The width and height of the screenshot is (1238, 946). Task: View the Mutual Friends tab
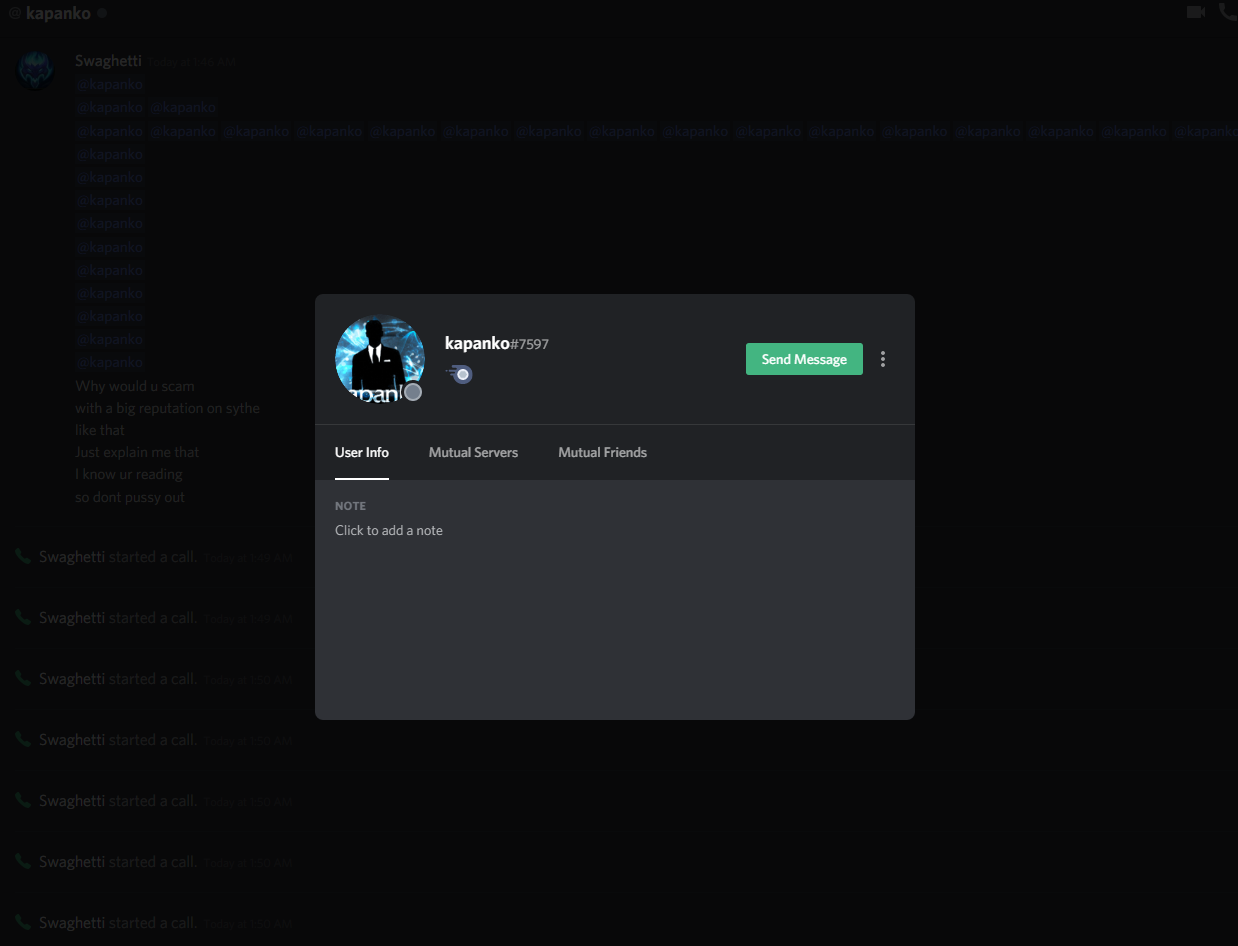point(602,452)
